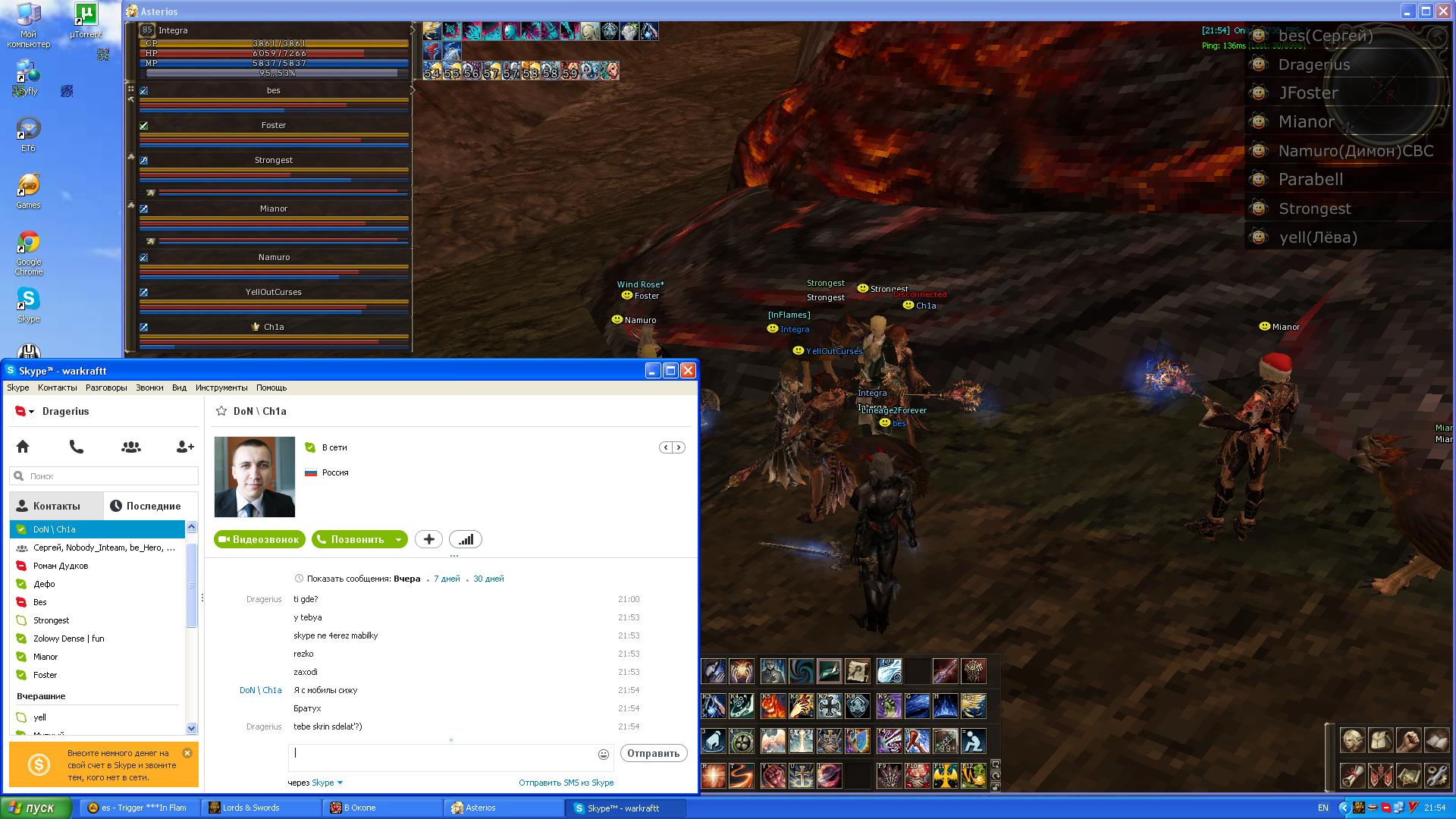Show messages from 7 дней
The width and height of the screenshot is (1456, 819).
coord(447,579)
